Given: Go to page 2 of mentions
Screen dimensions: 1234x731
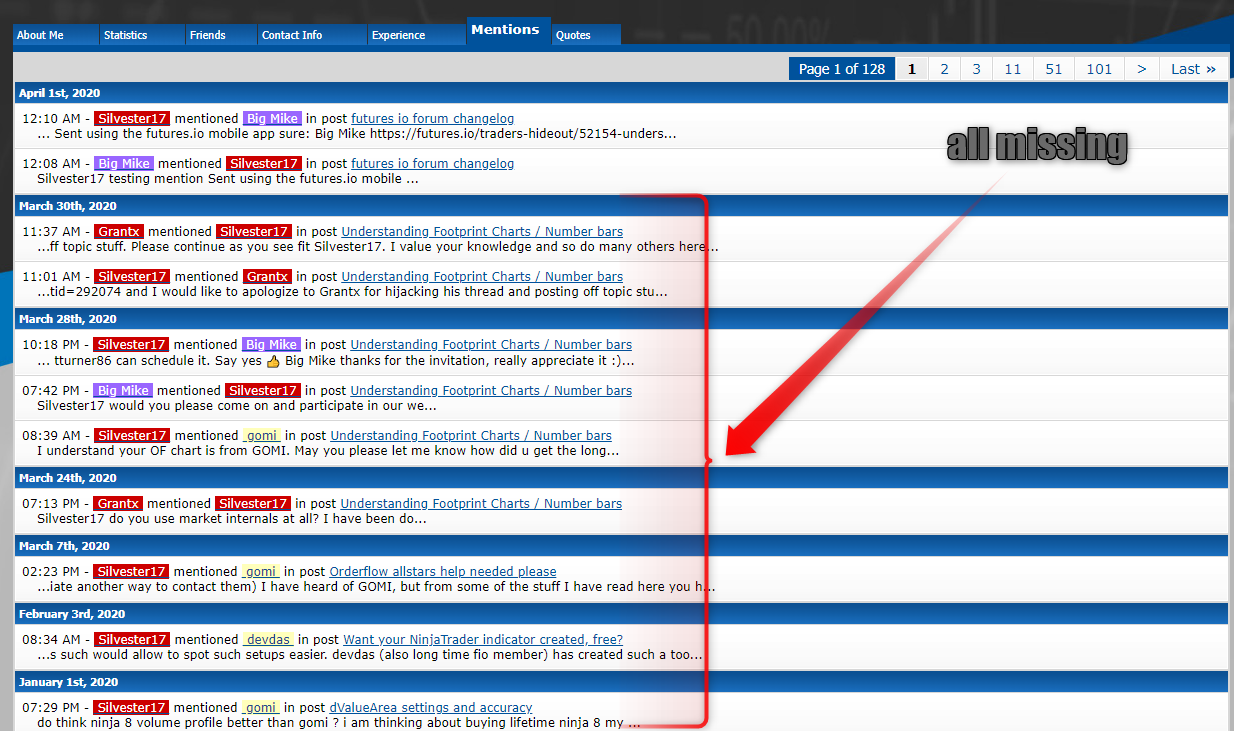Looking at the screenshot, I should [944, 69].
